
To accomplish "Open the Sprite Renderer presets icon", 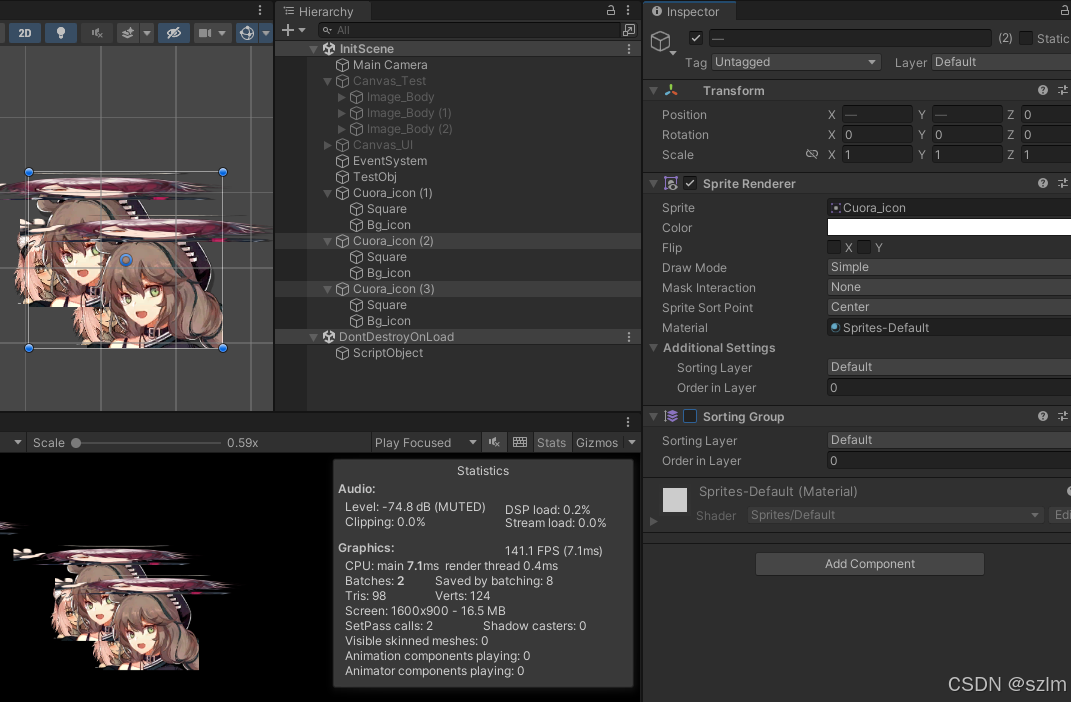I will click(x=1062, y=183).
